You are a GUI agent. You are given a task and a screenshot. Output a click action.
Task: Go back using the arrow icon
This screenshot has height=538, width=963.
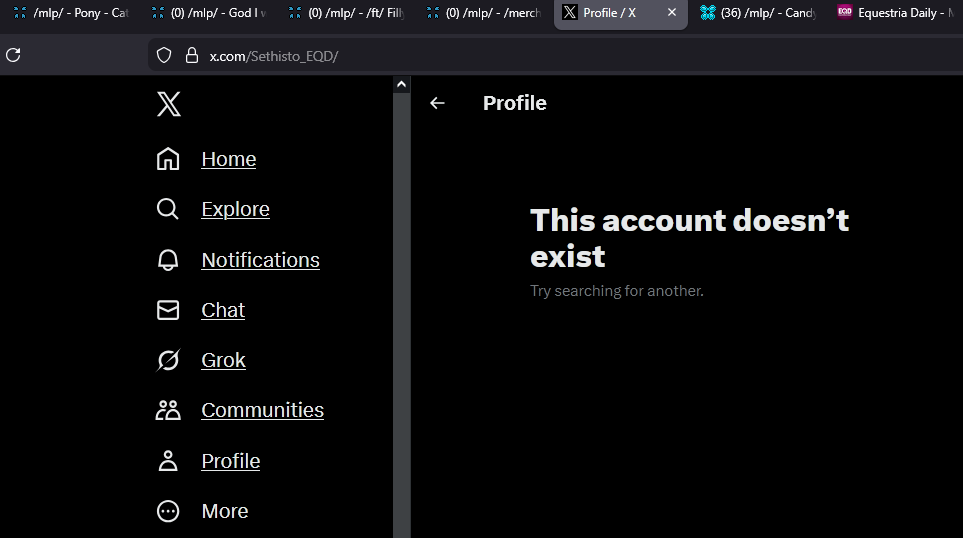coord(437,103)
